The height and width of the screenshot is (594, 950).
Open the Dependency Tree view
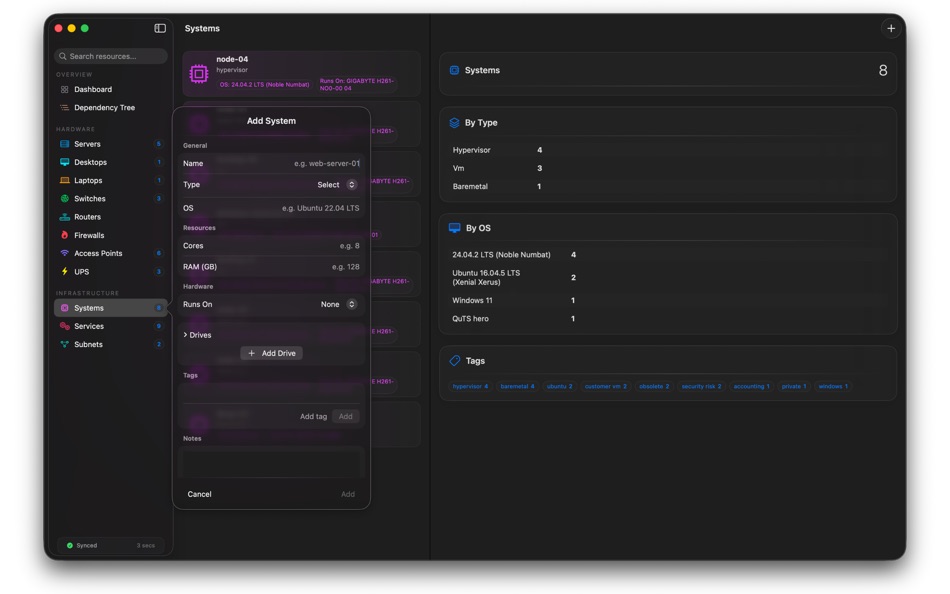coord(105,107)
